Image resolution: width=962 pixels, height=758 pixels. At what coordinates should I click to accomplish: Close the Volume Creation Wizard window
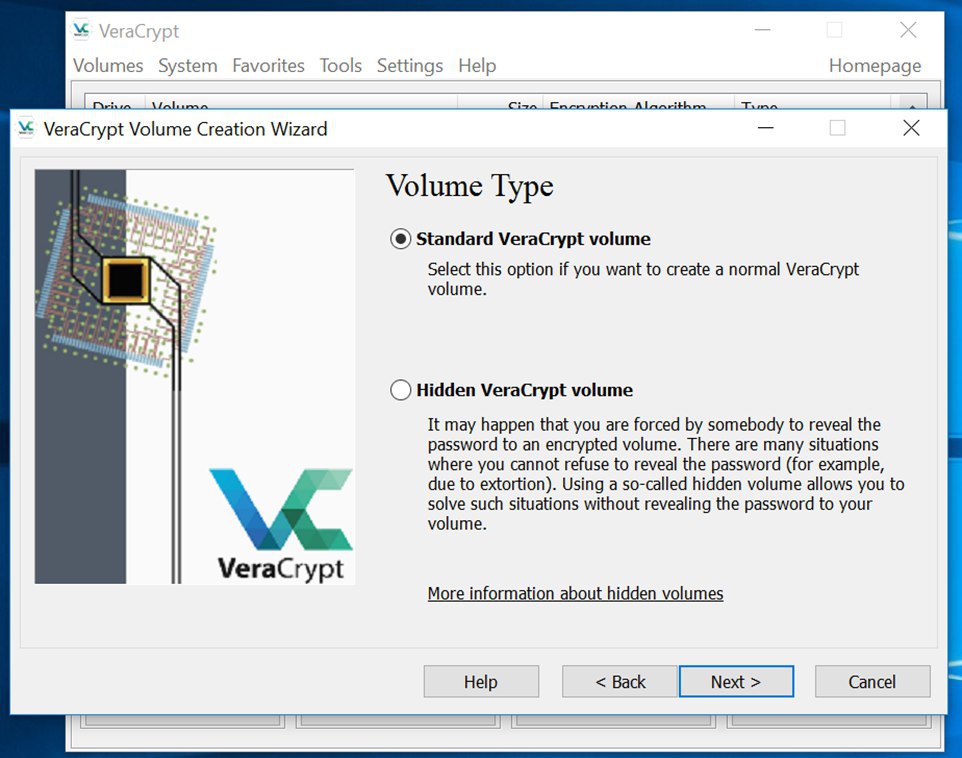tap(911, 128)
